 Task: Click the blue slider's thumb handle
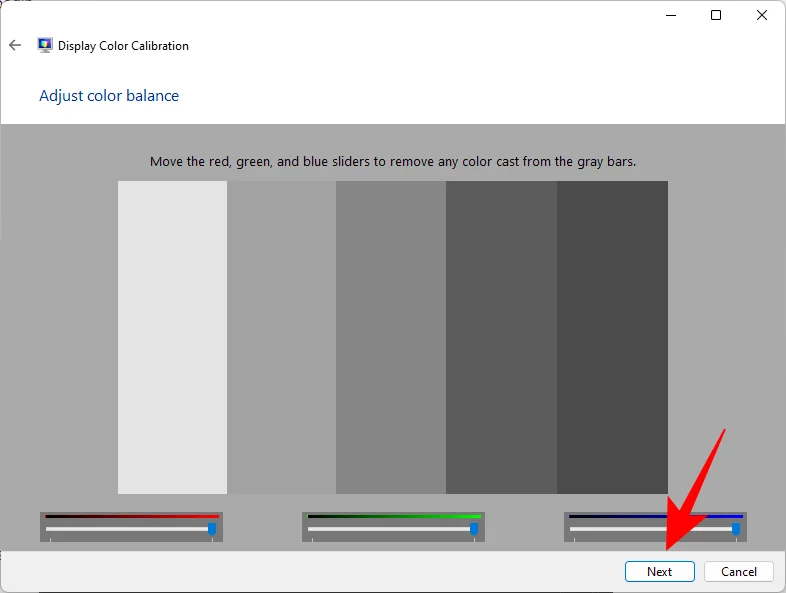pyautogui.click(x=735, y=529)
